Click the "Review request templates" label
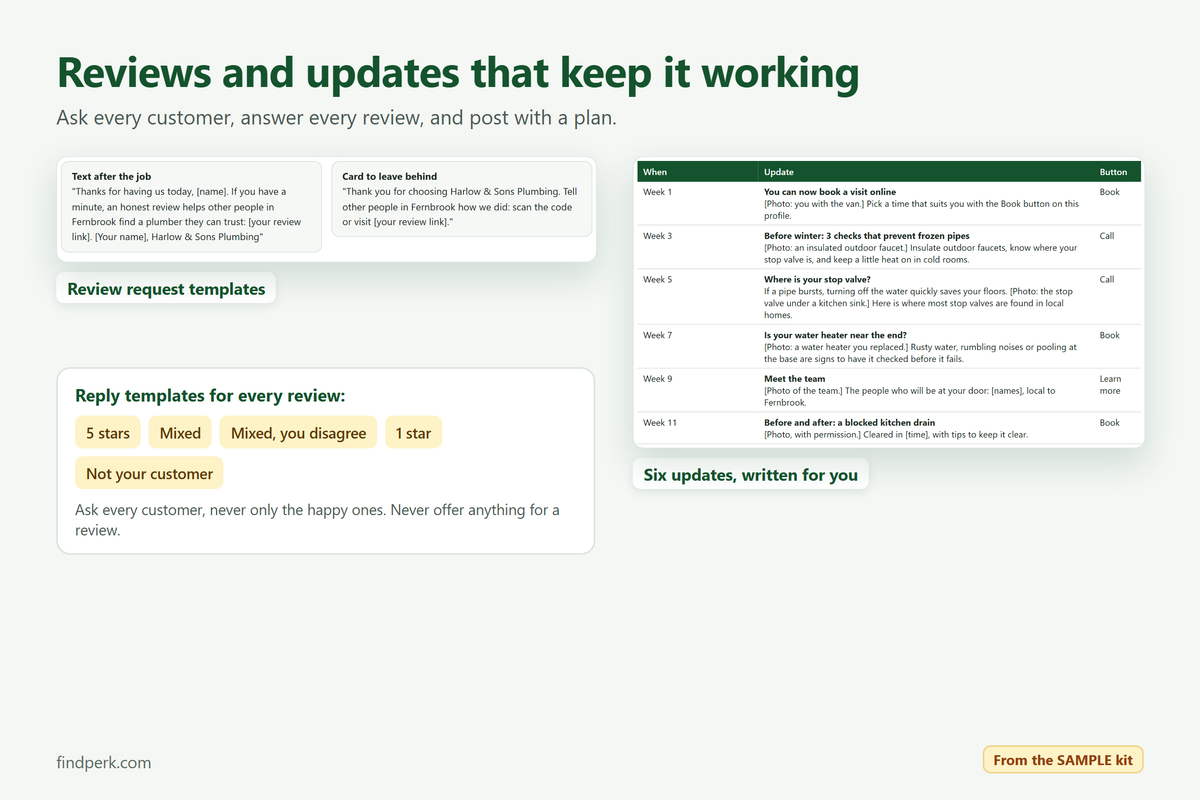 [166, 289]
